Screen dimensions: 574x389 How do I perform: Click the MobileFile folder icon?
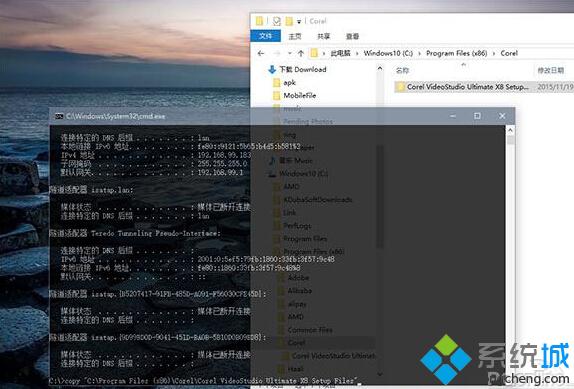(277, 96)
